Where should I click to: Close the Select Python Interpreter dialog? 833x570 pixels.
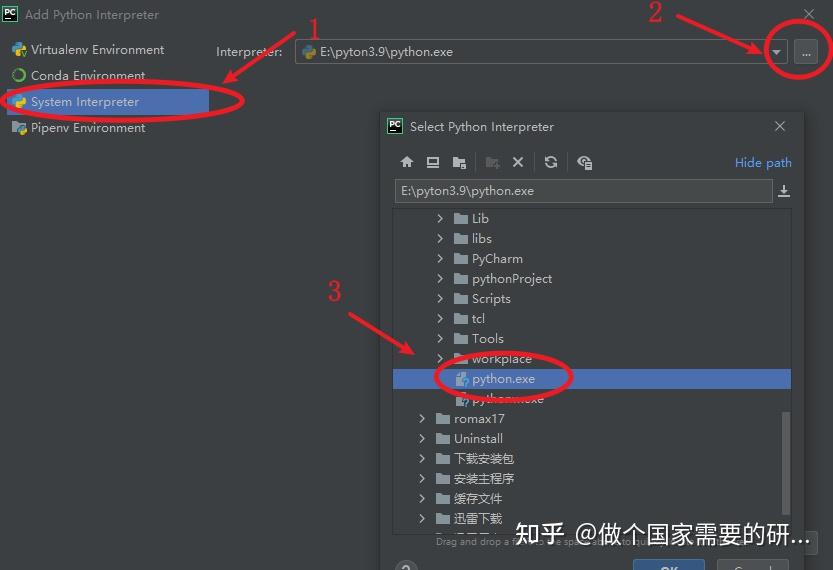point(779,126)
